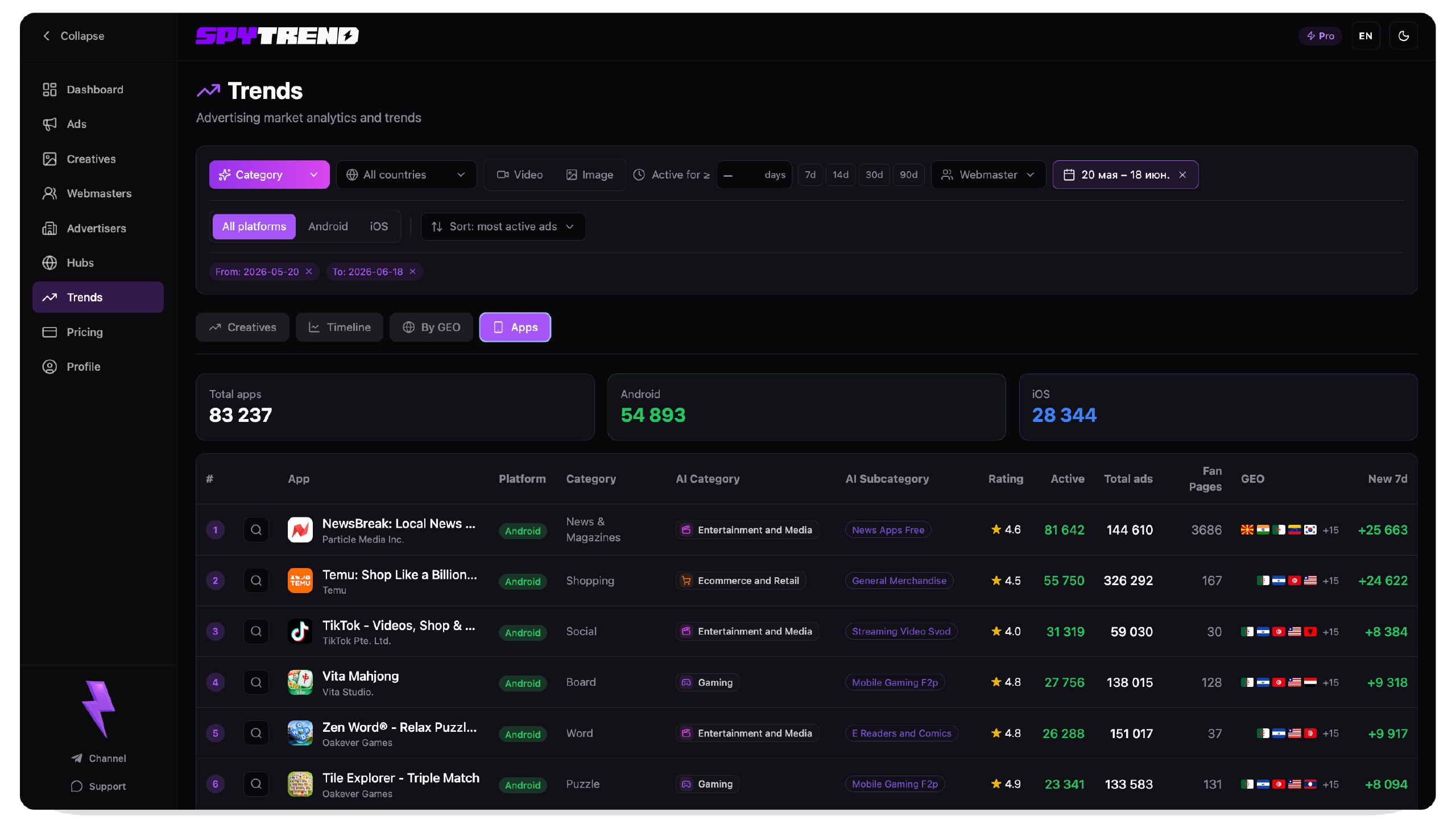The image size is (1456, 837).
Task: Click the Trends heading arrow icon
Action: coord(208,91)
